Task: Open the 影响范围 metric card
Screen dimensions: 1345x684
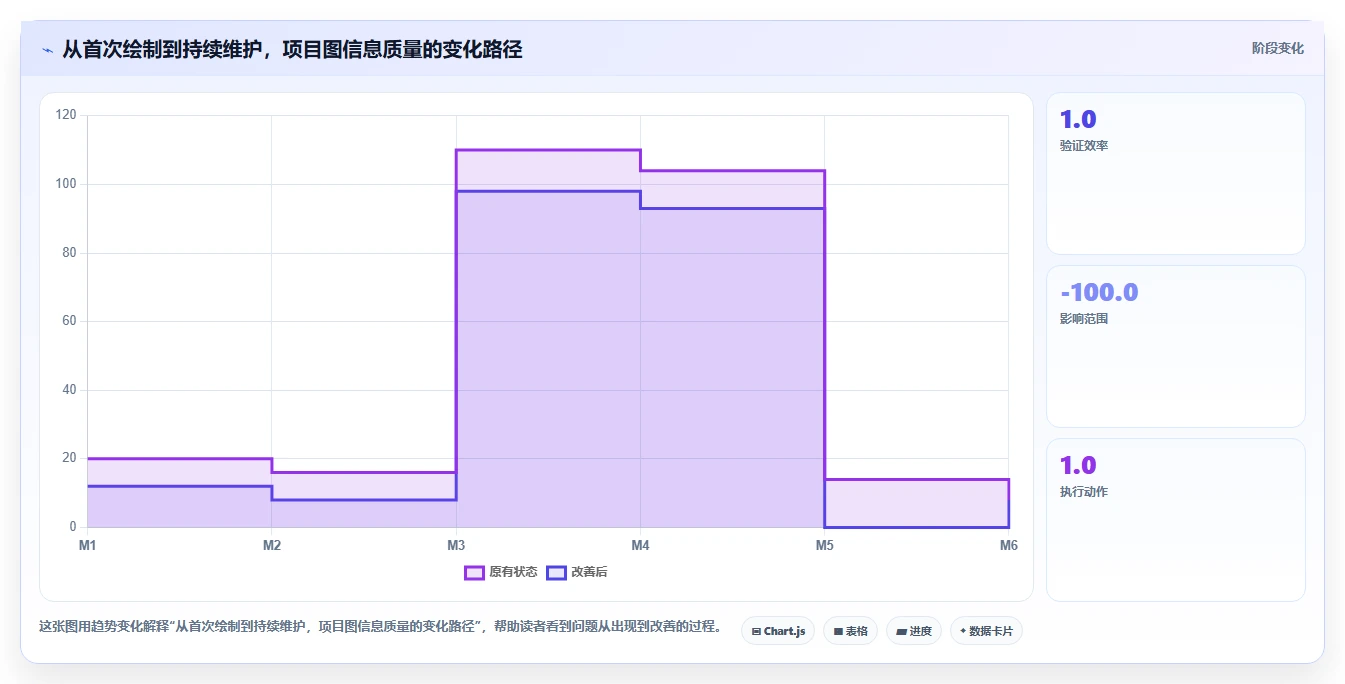Action: point(1176,347)
